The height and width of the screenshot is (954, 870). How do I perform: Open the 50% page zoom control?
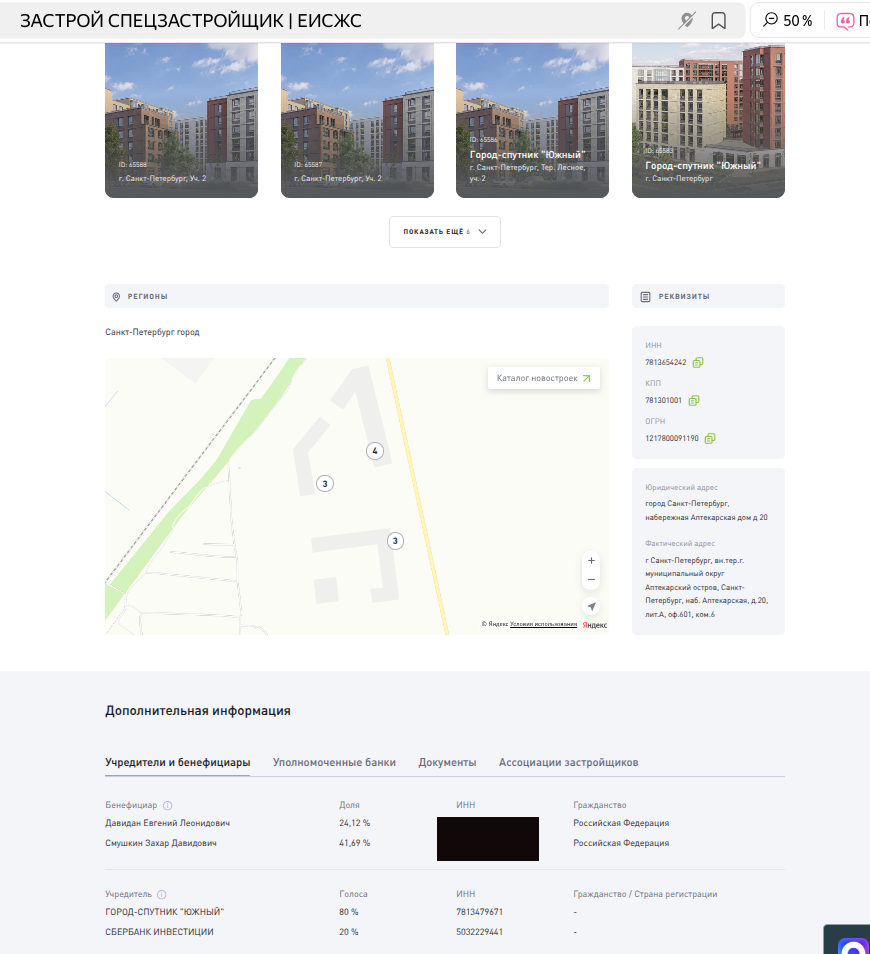pos(788,21)
